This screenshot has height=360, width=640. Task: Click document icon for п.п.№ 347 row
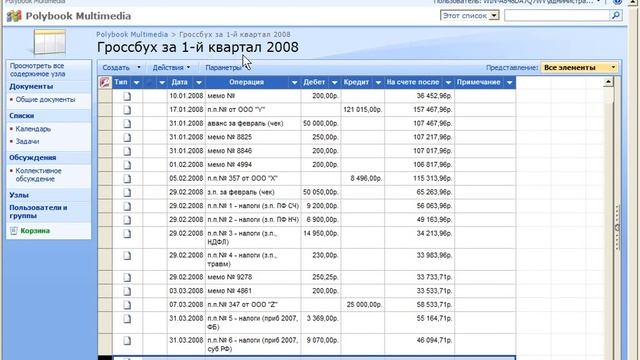click(x=127, y=305)
